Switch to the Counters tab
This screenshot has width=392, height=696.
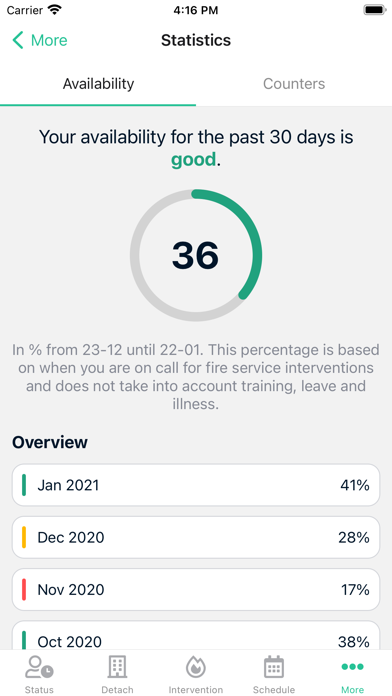(x=294, y=84)
